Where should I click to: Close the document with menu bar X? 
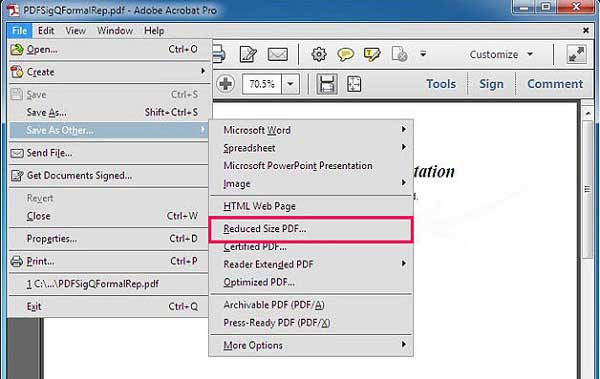tap(585, 30)
